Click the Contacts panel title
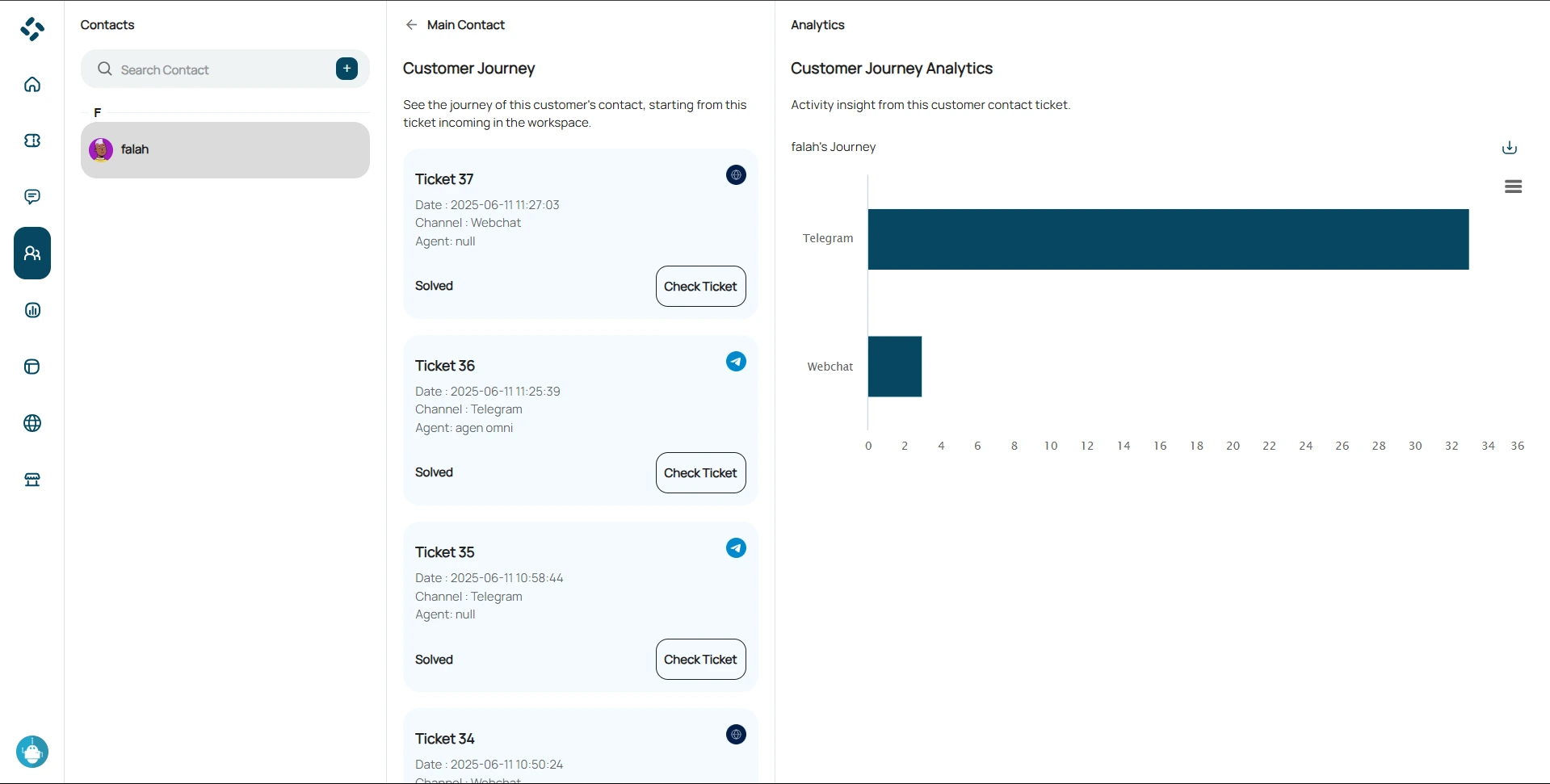Screen dimensions: 1550x784 click(x=107, y=25)
